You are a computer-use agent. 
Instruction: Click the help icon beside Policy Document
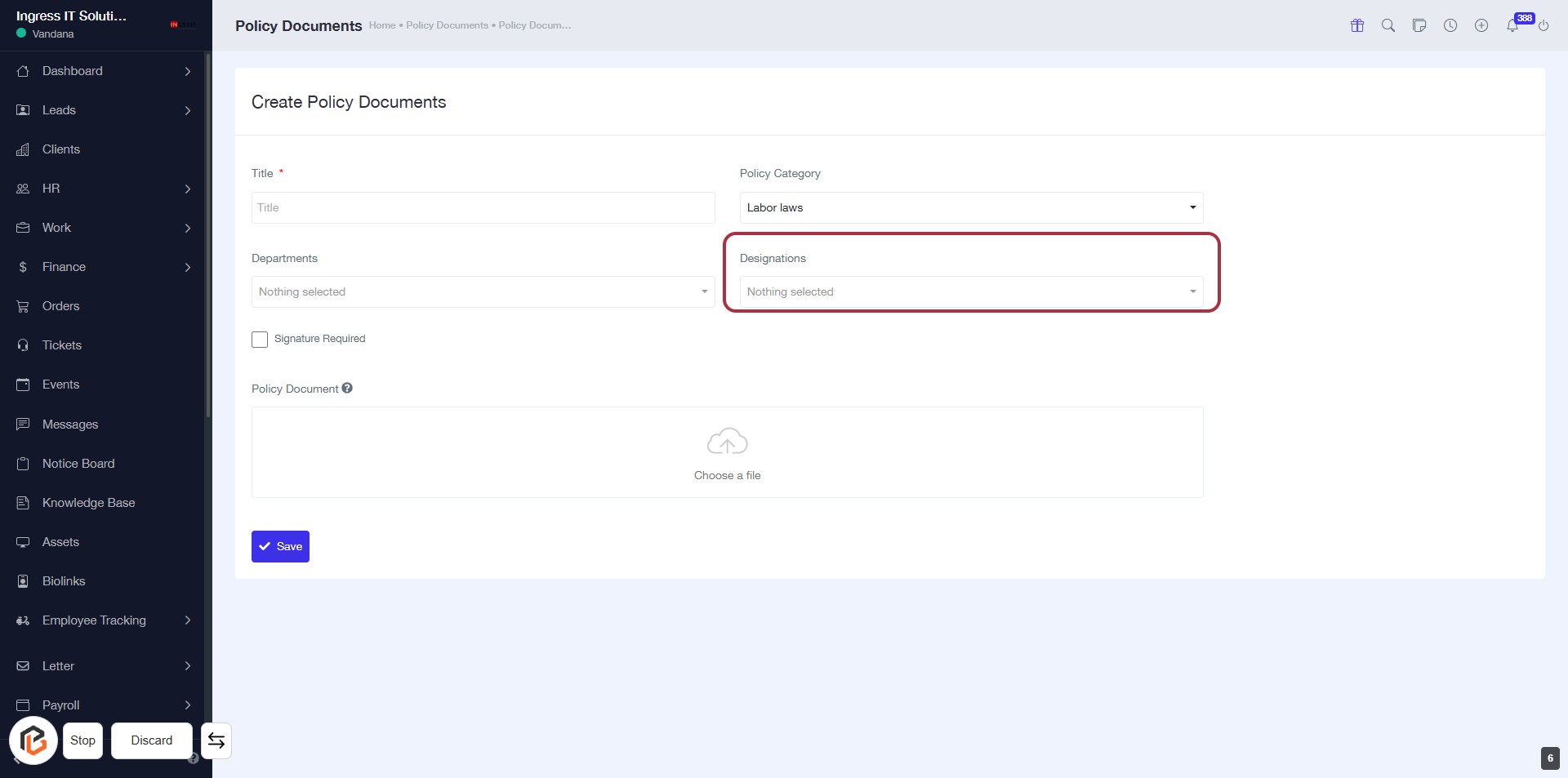[347, 389]
